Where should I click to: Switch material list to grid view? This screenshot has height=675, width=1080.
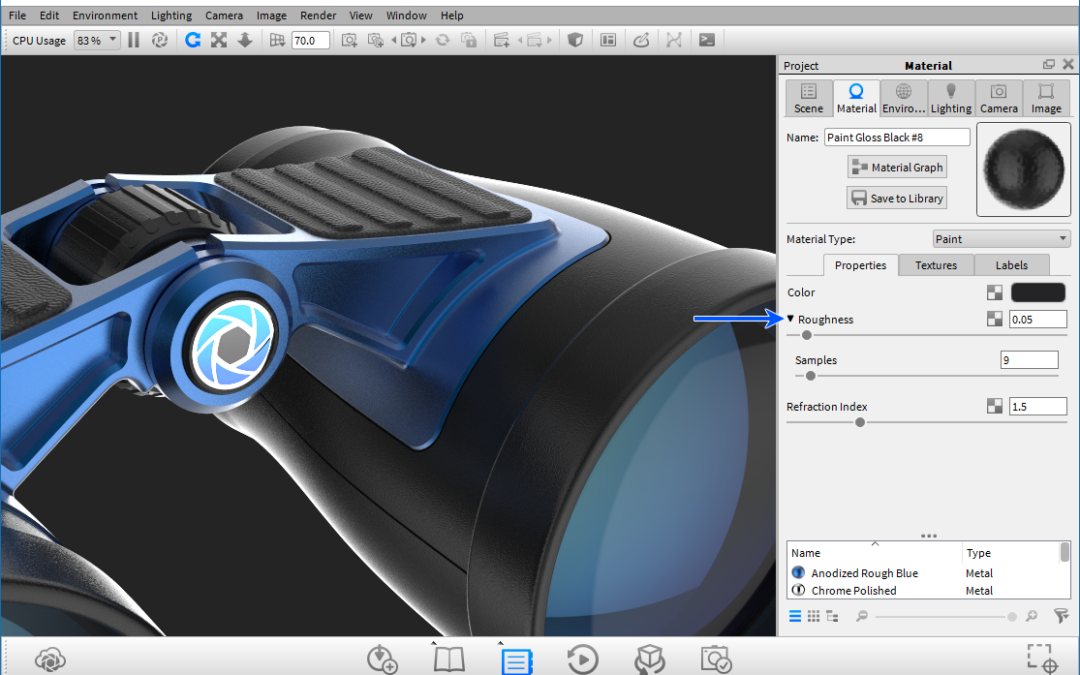coord(813,616)
